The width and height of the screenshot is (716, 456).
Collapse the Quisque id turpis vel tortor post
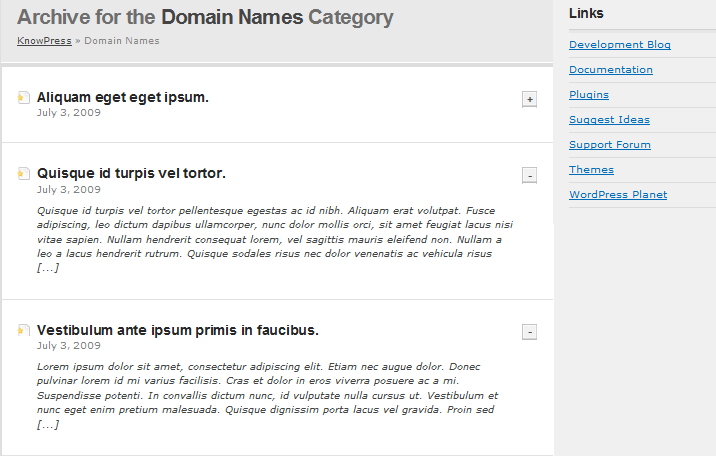(529, 175)
